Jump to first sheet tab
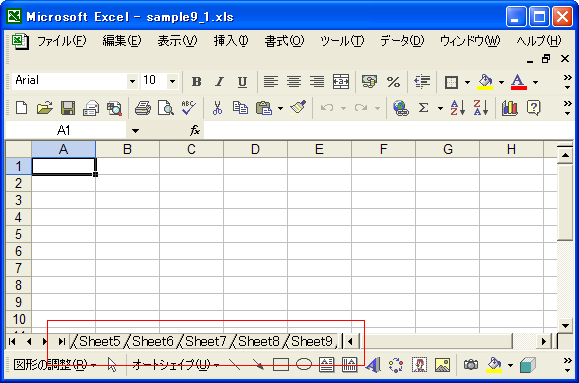The image size is (579, 383). click(x=12, y=342)
